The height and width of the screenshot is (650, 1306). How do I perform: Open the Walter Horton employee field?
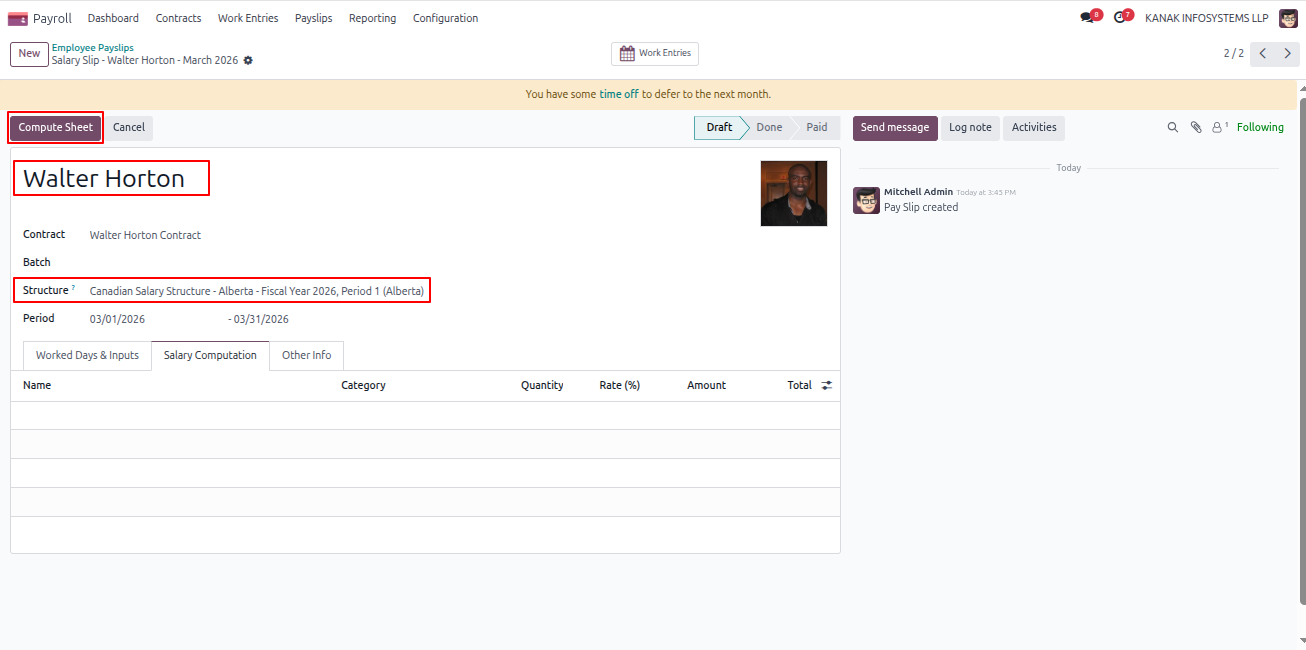[x=104, y=179]
